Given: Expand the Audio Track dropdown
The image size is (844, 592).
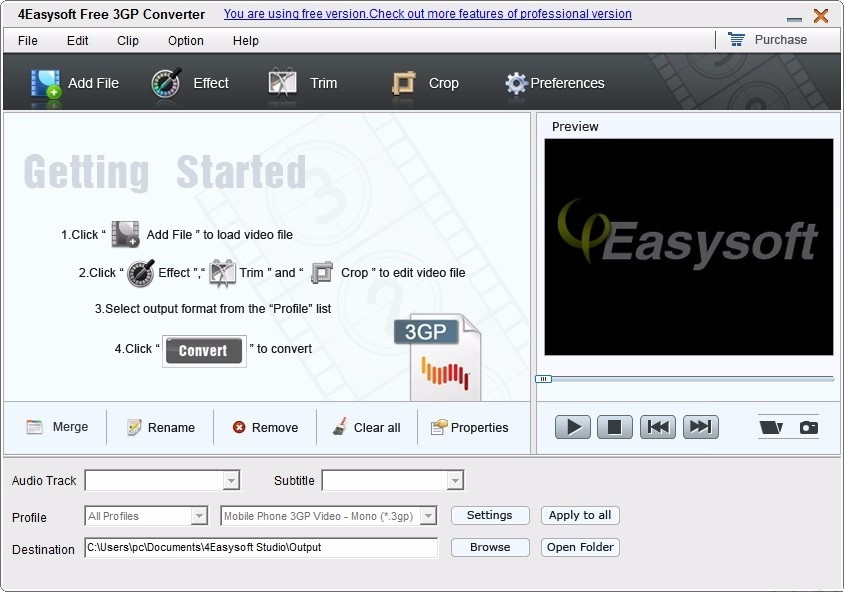Looking at the screenshot, I should point(231,480).
